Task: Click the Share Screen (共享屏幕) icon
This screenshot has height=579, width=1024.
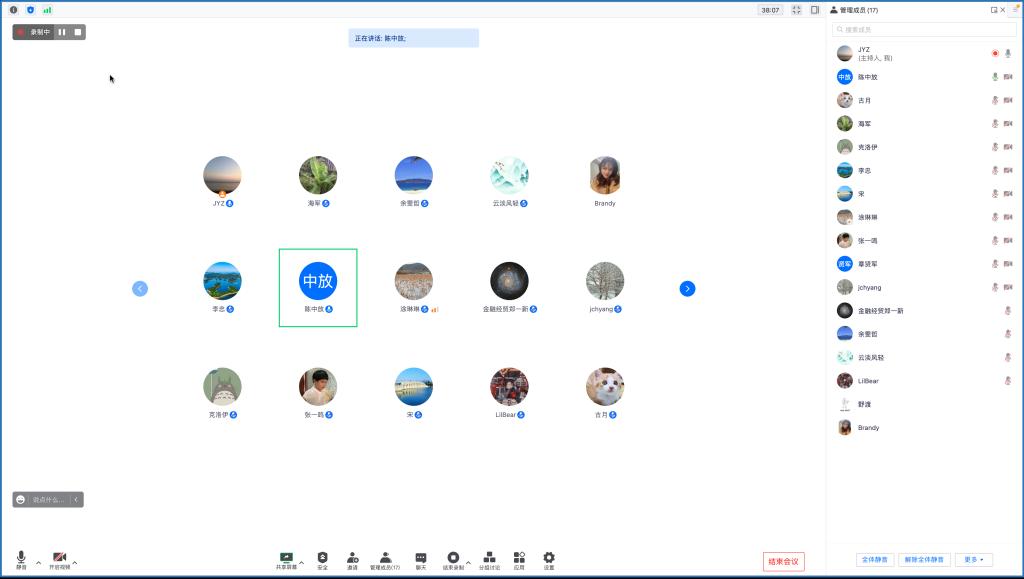Action: coord(286,558)
